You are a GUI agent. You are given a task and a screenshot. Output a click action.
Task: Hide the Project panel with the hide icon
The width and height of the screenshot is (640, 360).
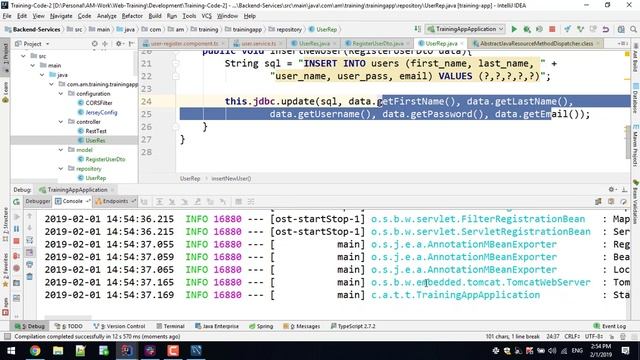[x=131, y=44]
